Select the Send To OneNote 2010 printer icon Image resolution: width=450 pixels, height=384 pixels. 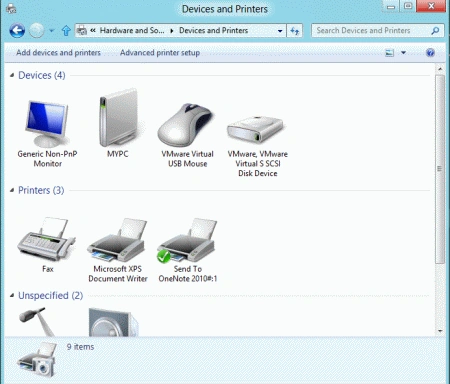(187, 240)
